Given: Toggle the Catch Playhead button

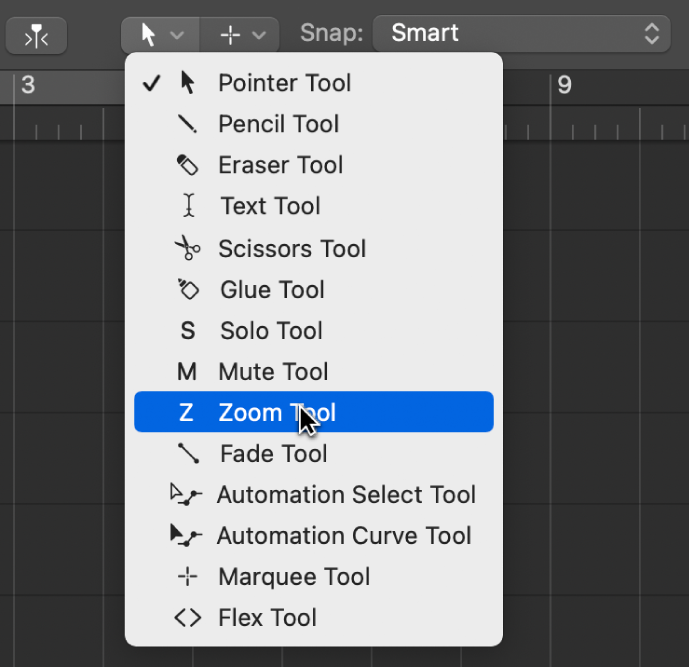Looking at the screenshot, I should pos(36,36).
